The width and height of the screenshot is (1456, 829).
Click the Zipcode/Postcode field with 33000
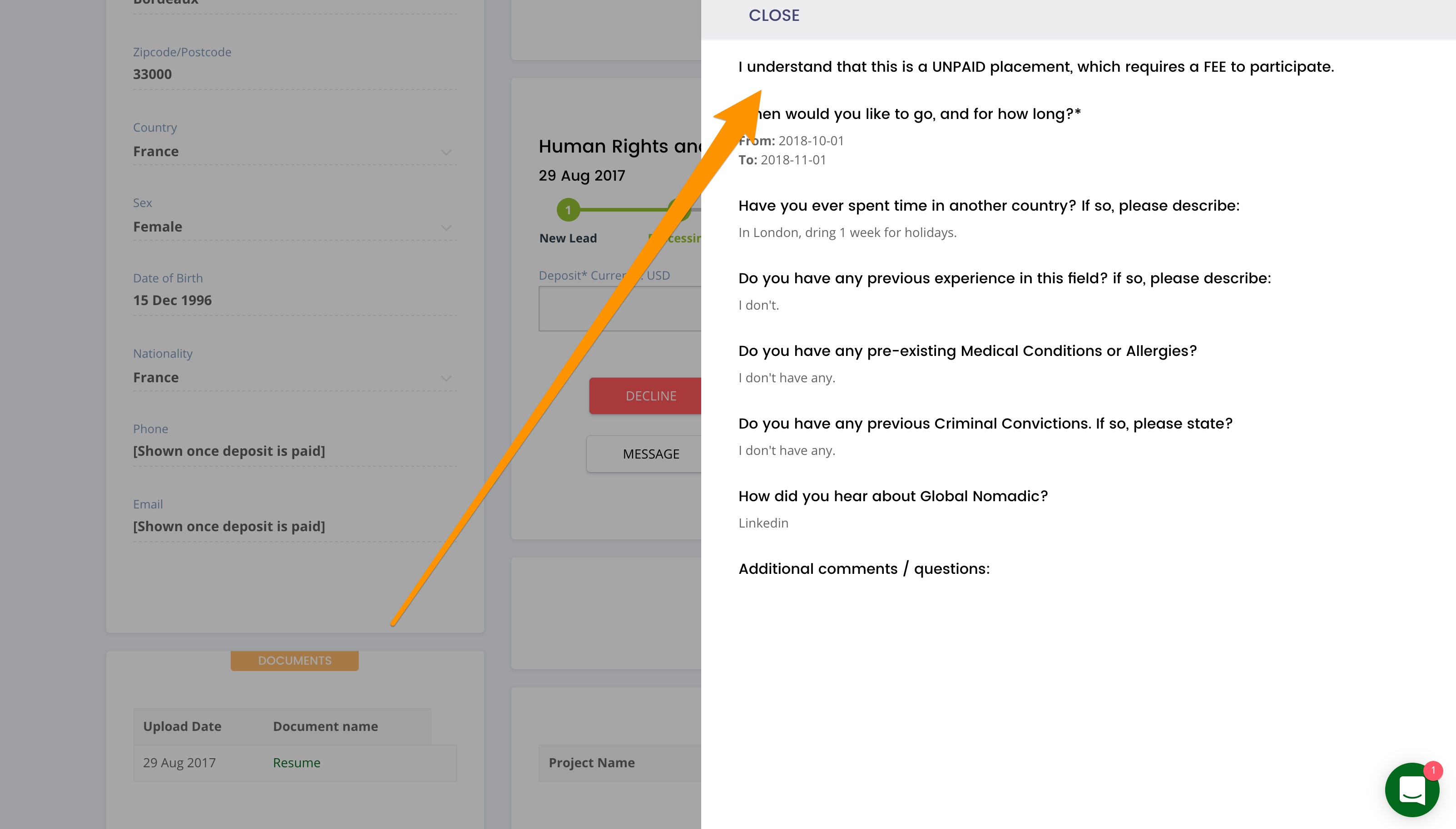pos(294,74)
